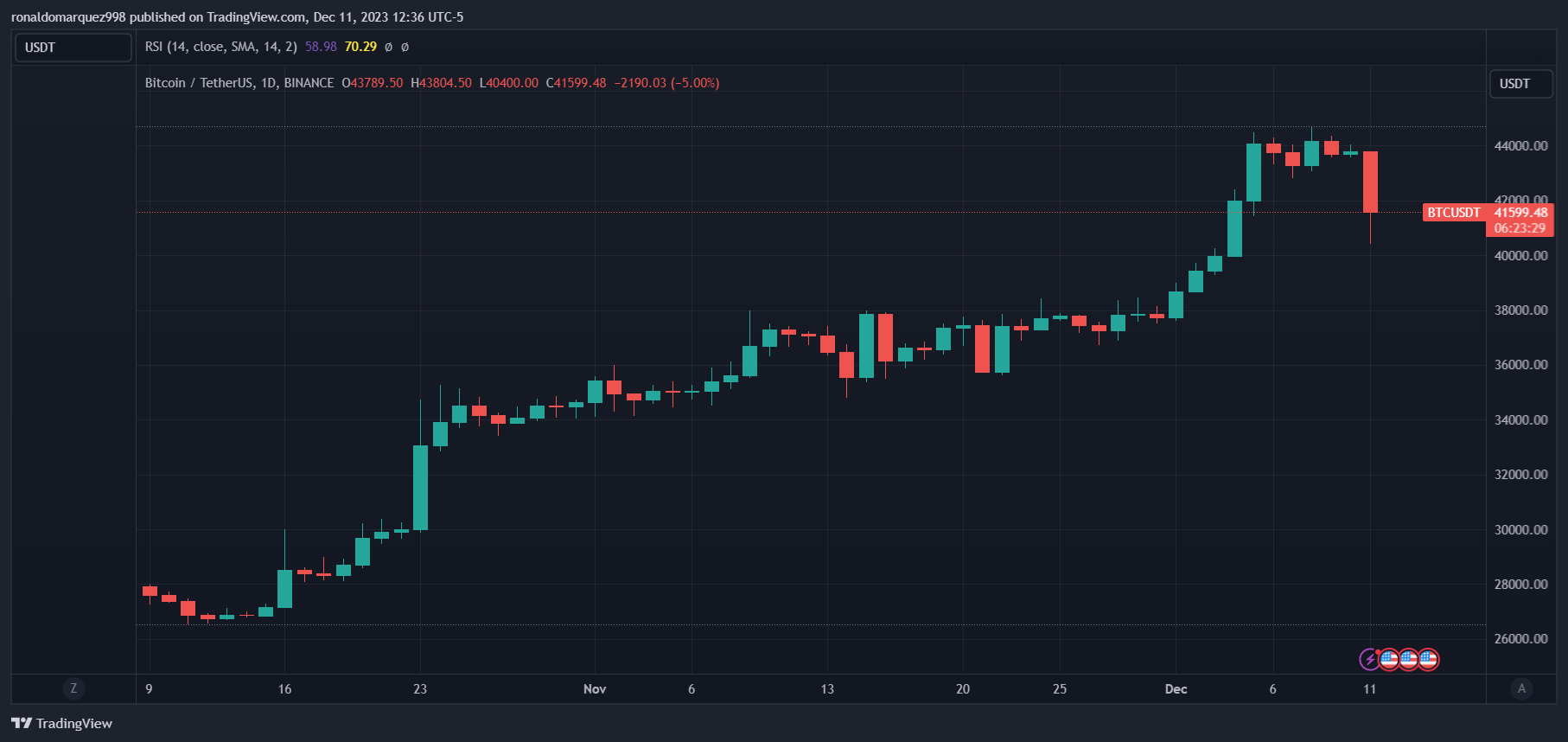Click the RSI indicator legend title

(220, 47)
